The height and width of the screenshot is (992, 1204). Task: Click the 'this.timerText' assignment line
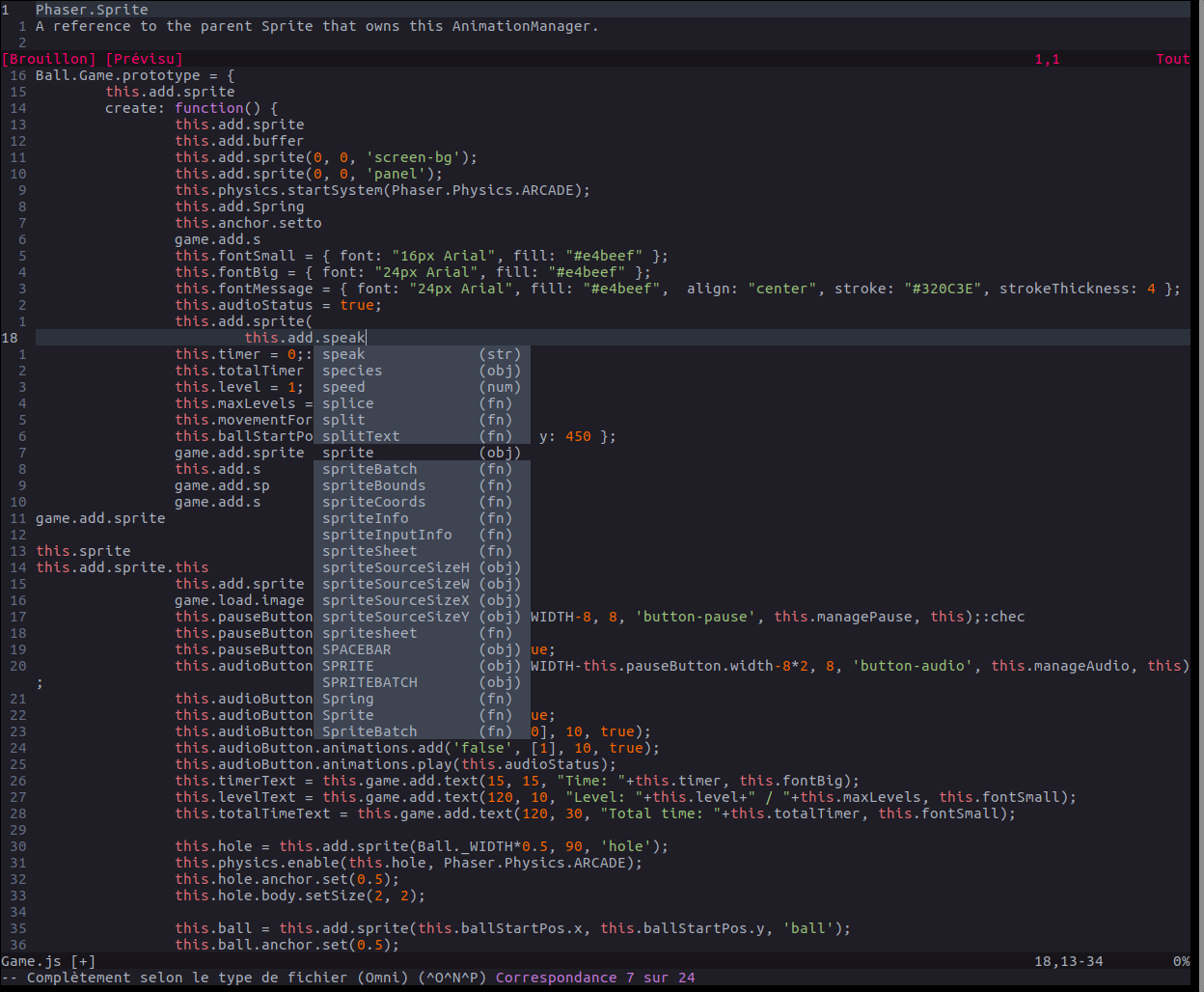pyautogui.click(x=517, y=781)
